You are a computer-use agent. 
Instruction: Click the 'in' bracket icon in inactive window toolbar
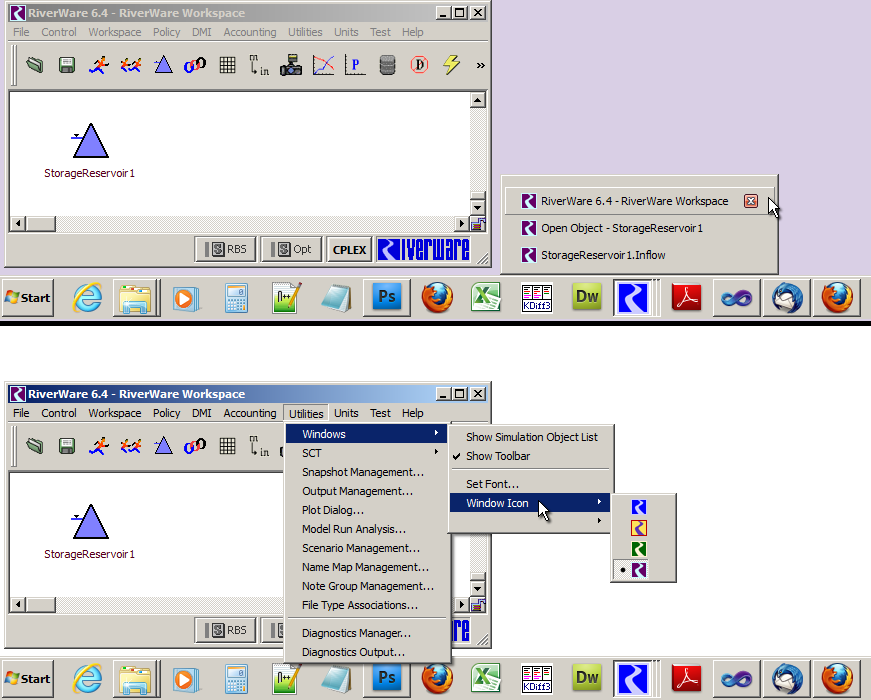259,65
